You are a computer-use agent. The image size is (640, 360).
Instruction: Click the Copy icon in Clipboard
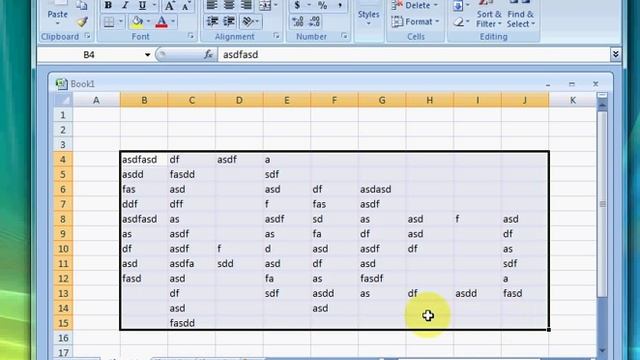82,5
